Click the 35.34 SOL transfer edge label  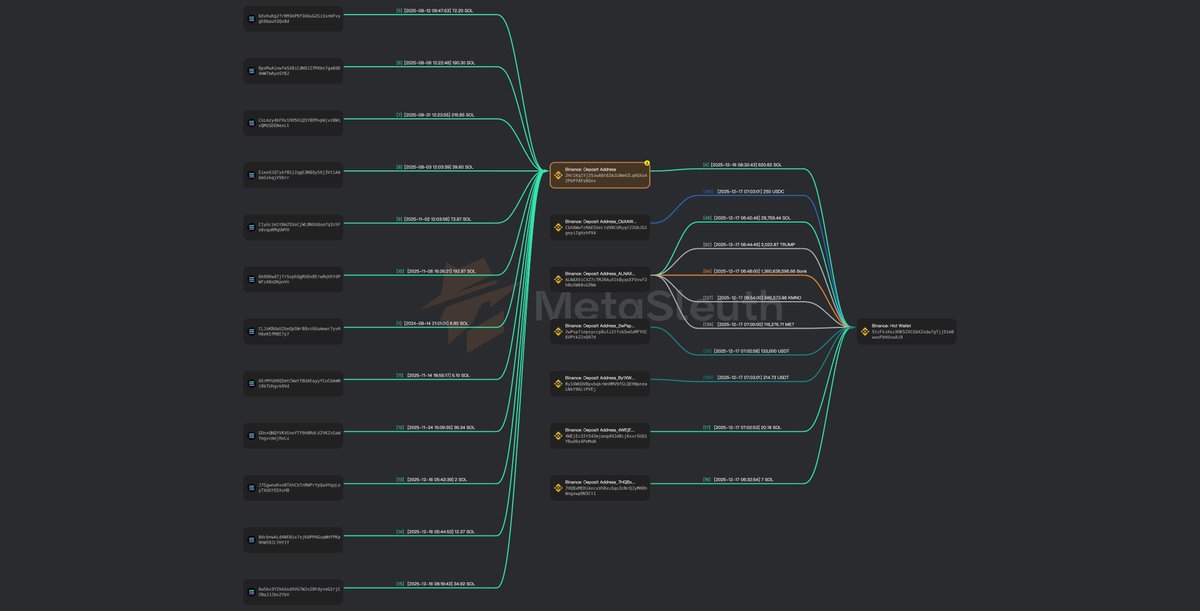[434, 427]
